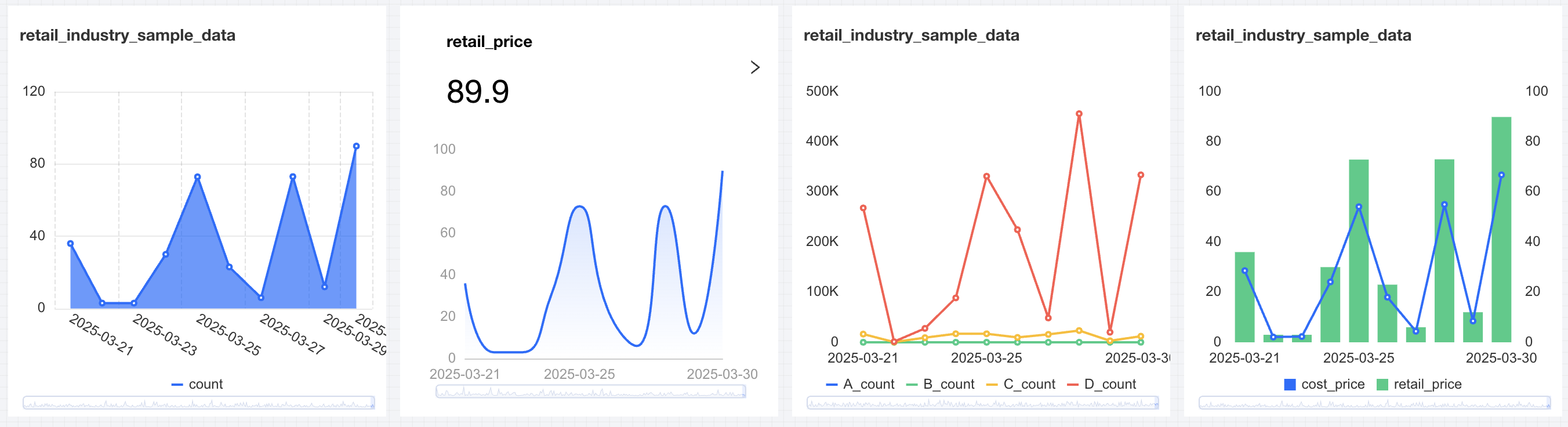The image size is (1568, 427).
Task: Click the first D_count point at 2025-03-21
Action: (x=863, y=208)
